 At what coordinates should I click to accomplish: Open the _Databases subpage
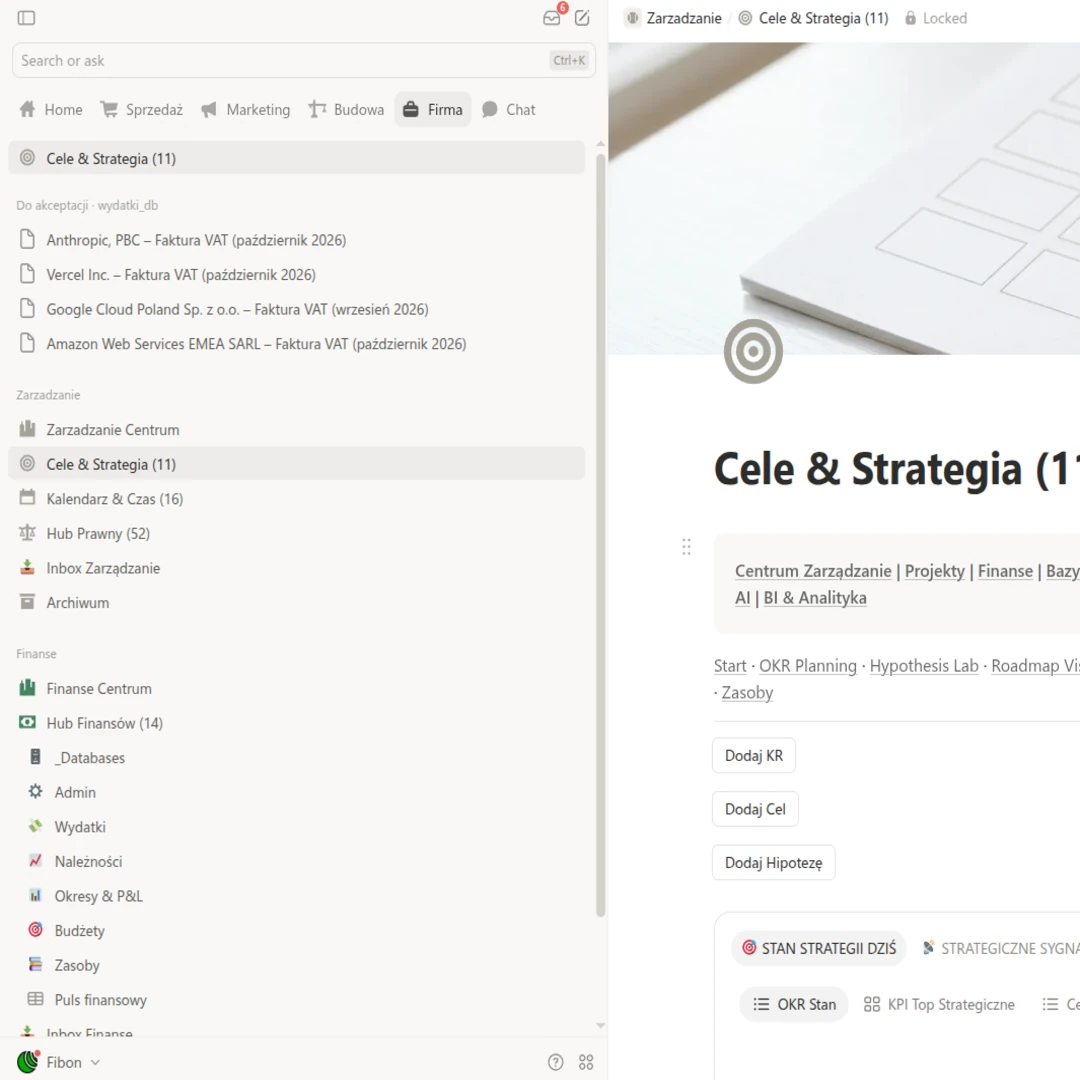pos(297,758)
